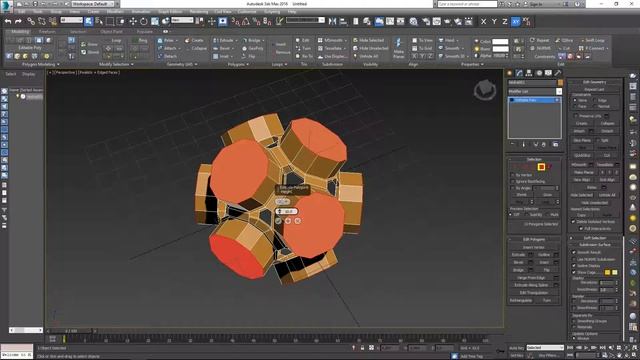The height and width of the screenshot is (360, 640).
Task: Enable By Vertex checkbox in Selection
Action: [513, 175]
